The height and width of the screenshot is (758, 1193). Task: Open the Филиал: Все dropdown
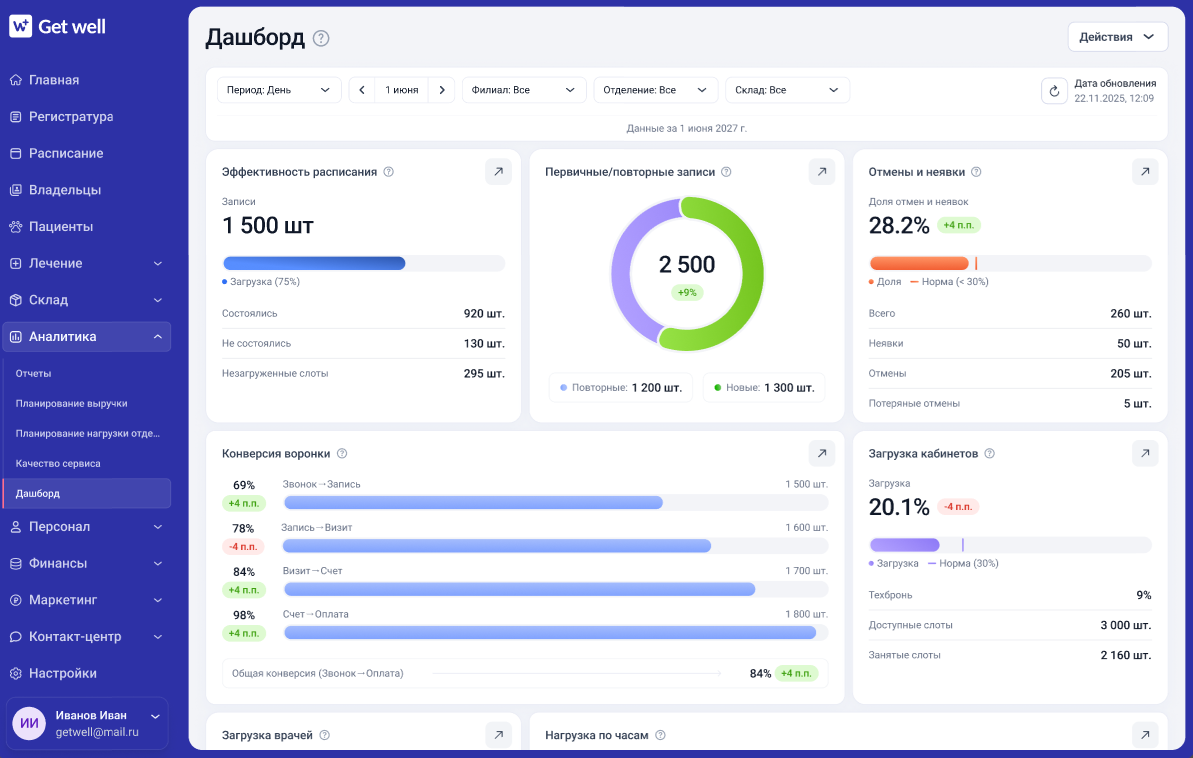pos(524,90)
